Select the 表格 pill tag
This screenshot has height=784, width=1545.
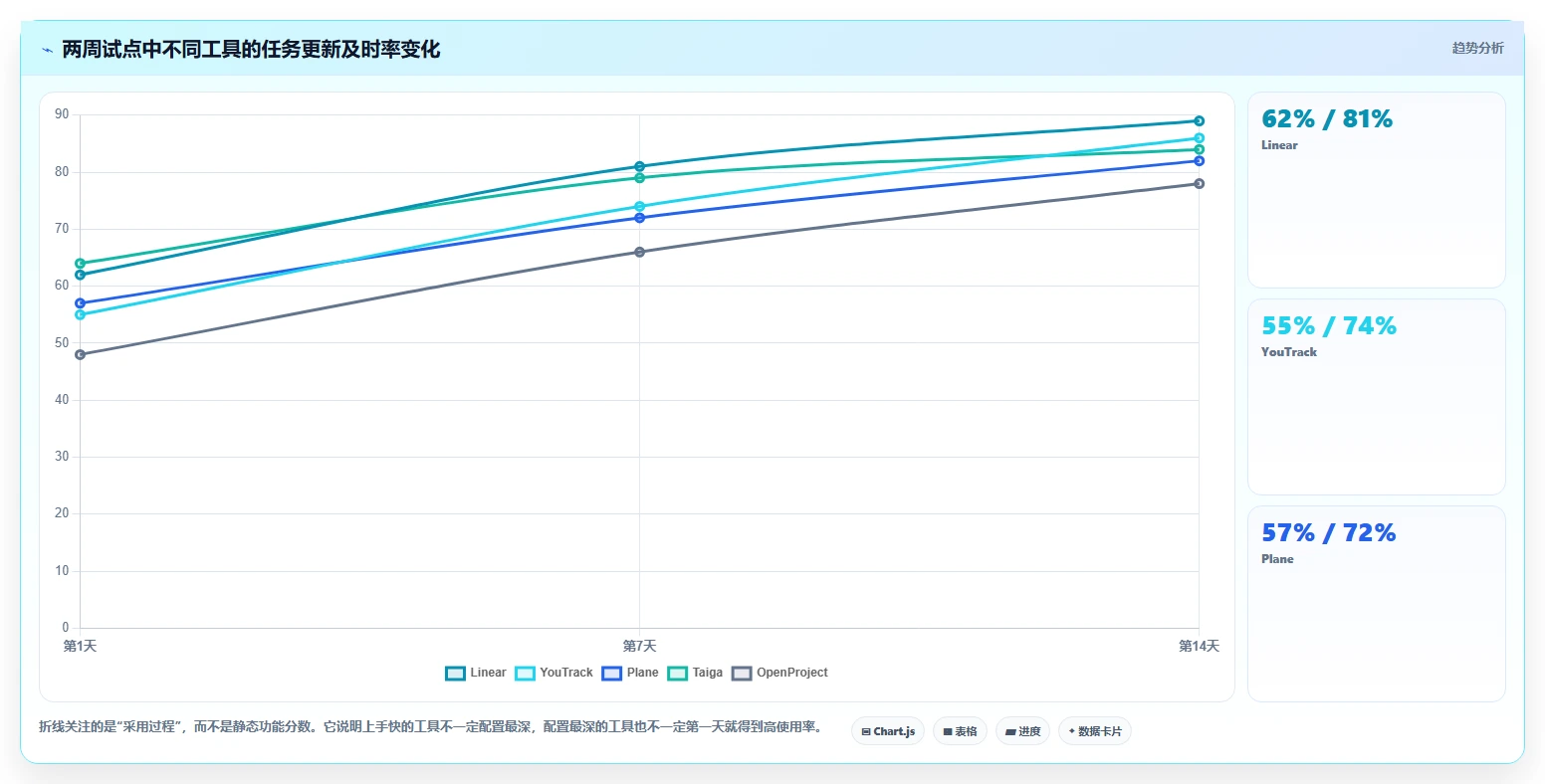[x=961, y=731]
